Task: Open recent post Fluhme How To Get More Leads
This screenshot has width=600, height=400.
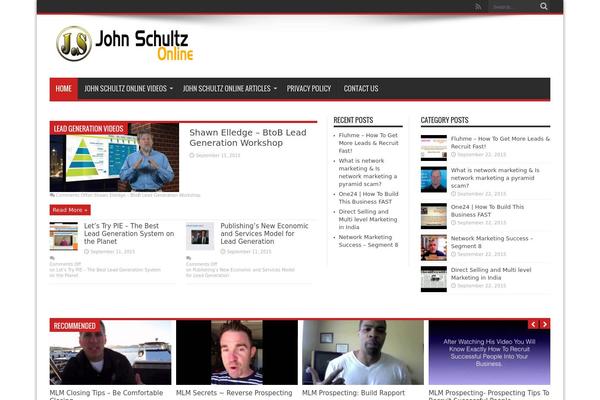Action: [368, 143]
